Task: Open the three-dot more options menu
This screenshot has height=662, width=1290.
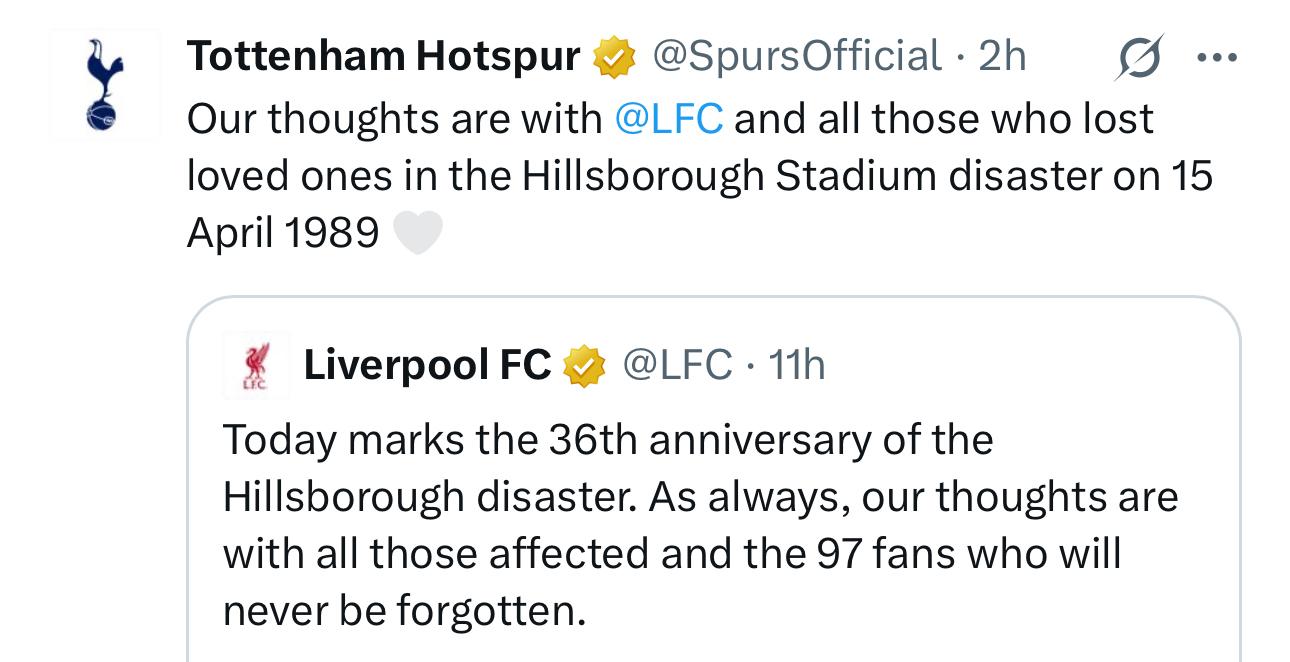Action: pyautogui.click(x=1217, y=56)
